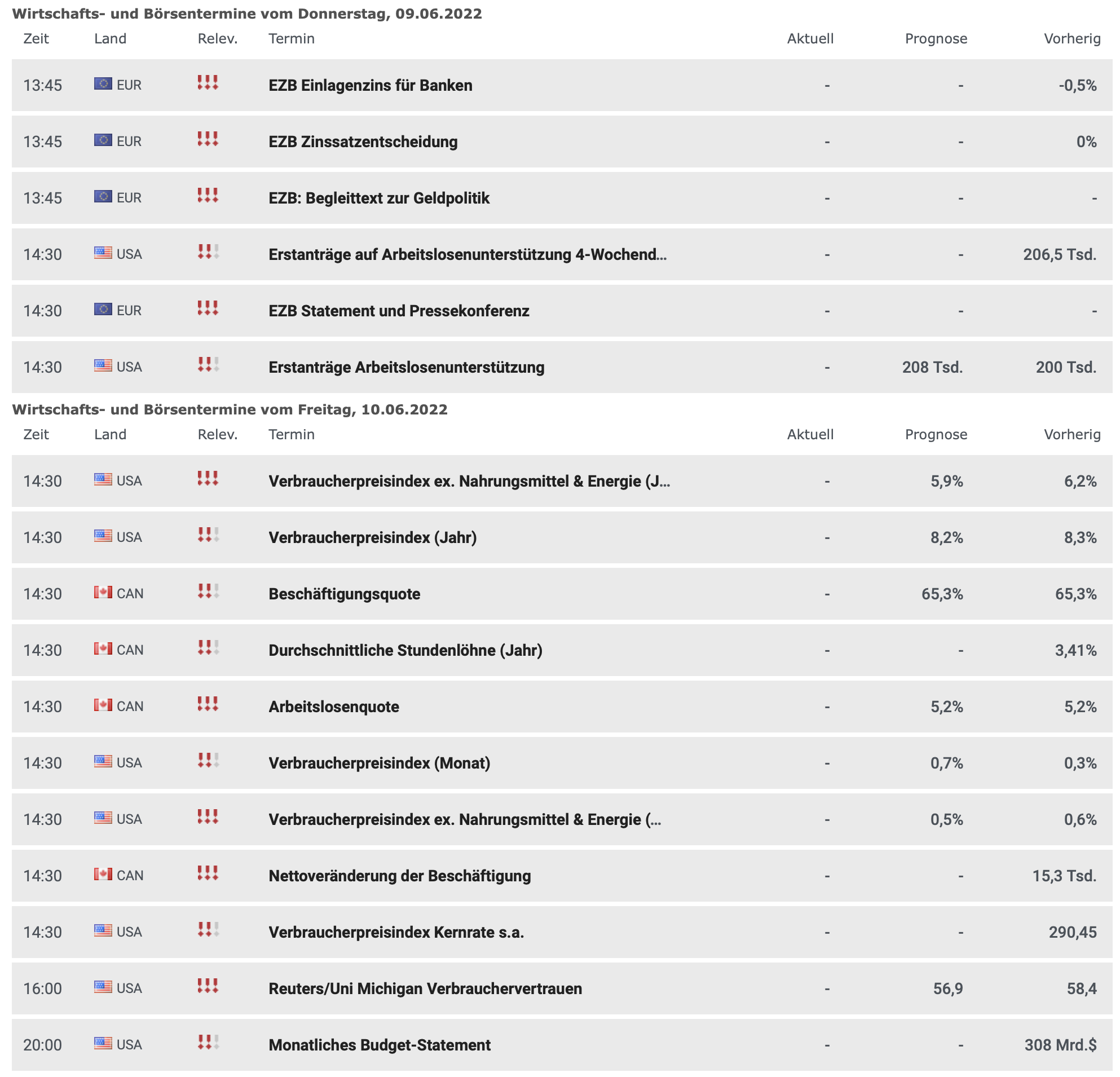The width and height of the screenshot is (1120, 1077).
Task: Open Erstanträge Arbeitslosenunterstützung event with 208 Tsd. forecast
Action: tap(406, 368)
